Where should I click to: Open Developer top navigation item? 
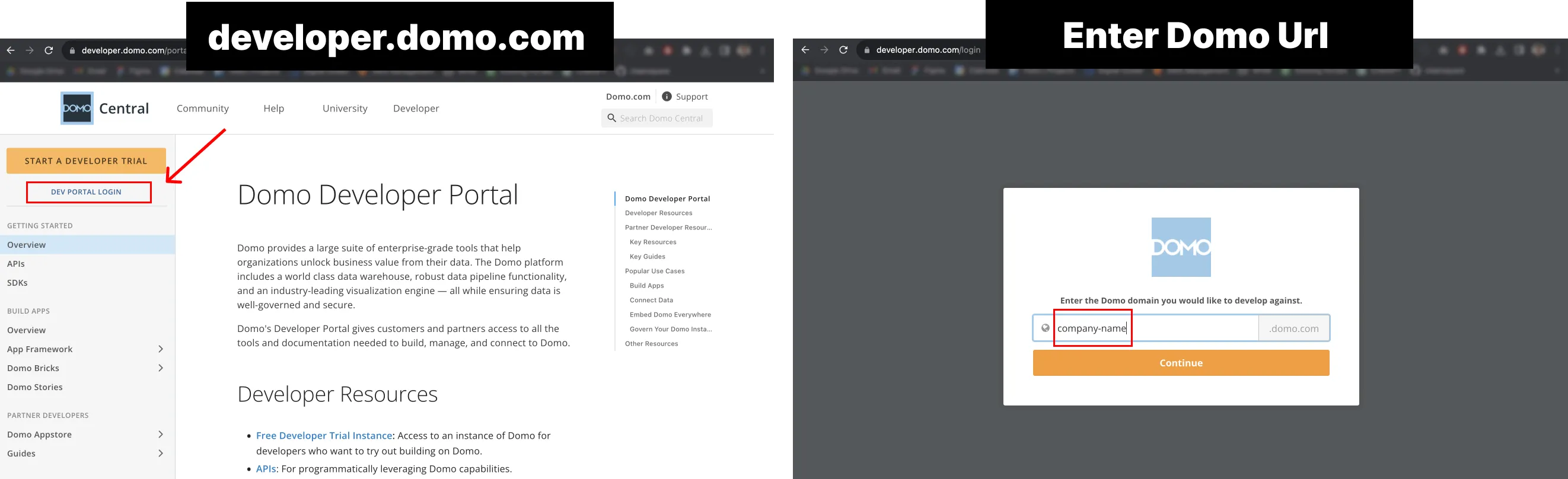tap(416, 108)
